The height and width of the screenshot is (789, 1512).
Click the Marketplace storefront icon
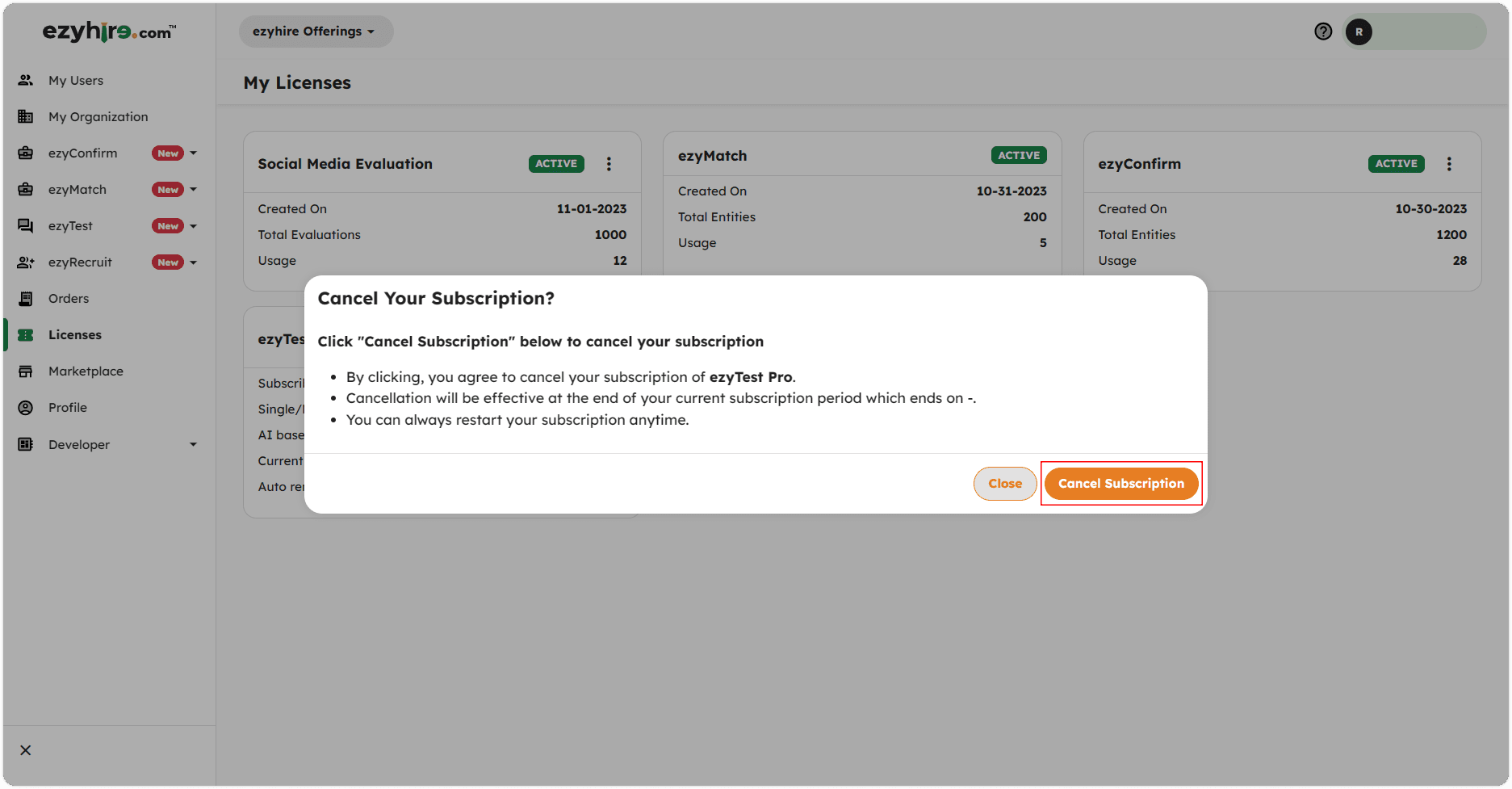26,371
